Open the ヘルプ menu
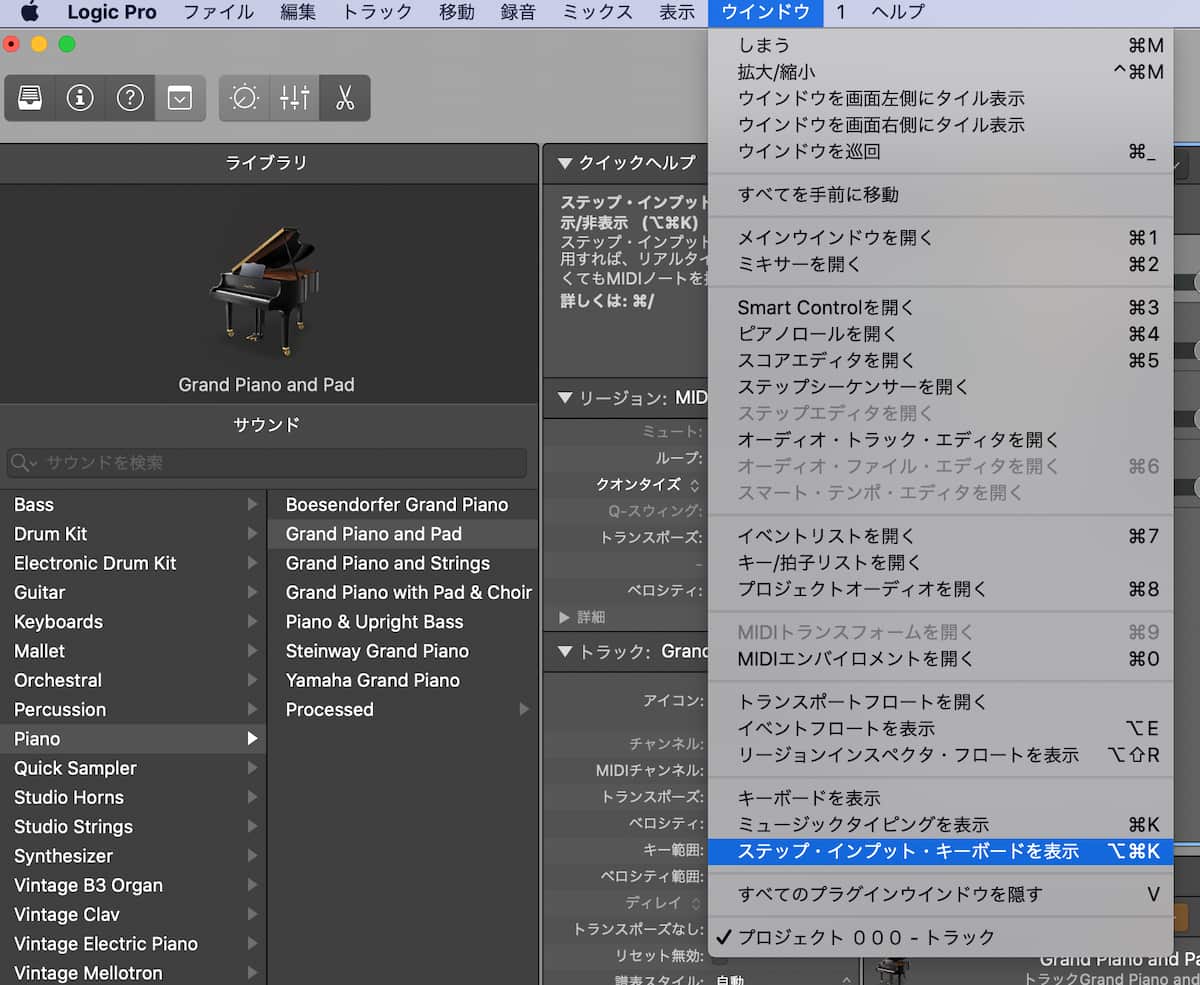The image size is (1200, 985). tap(898, 12)
